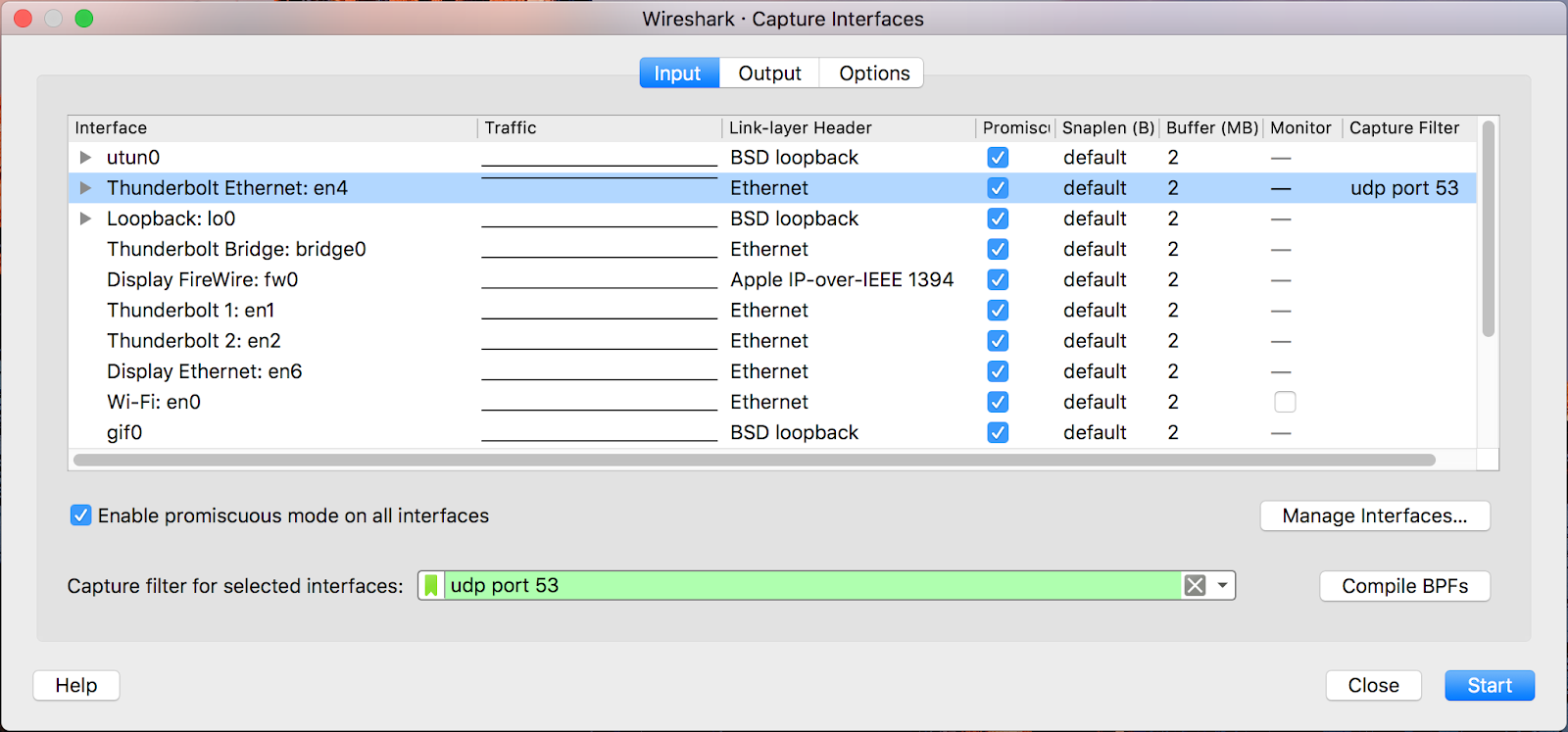Toggle Enable promiscuous mode on all interfaces
1568x732 pixels.
coord(81,515)
